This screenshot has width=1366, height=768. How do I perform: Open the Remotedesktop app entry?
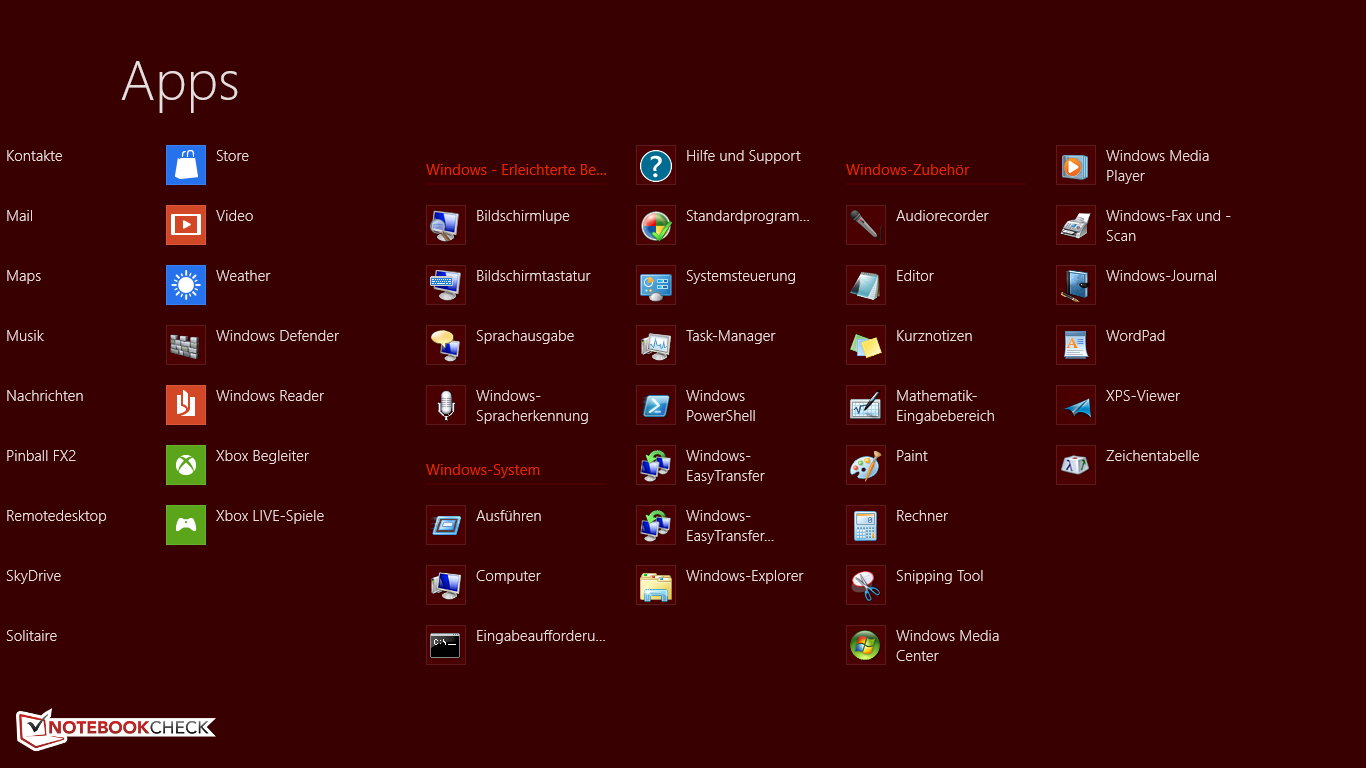tap(56, 516)
